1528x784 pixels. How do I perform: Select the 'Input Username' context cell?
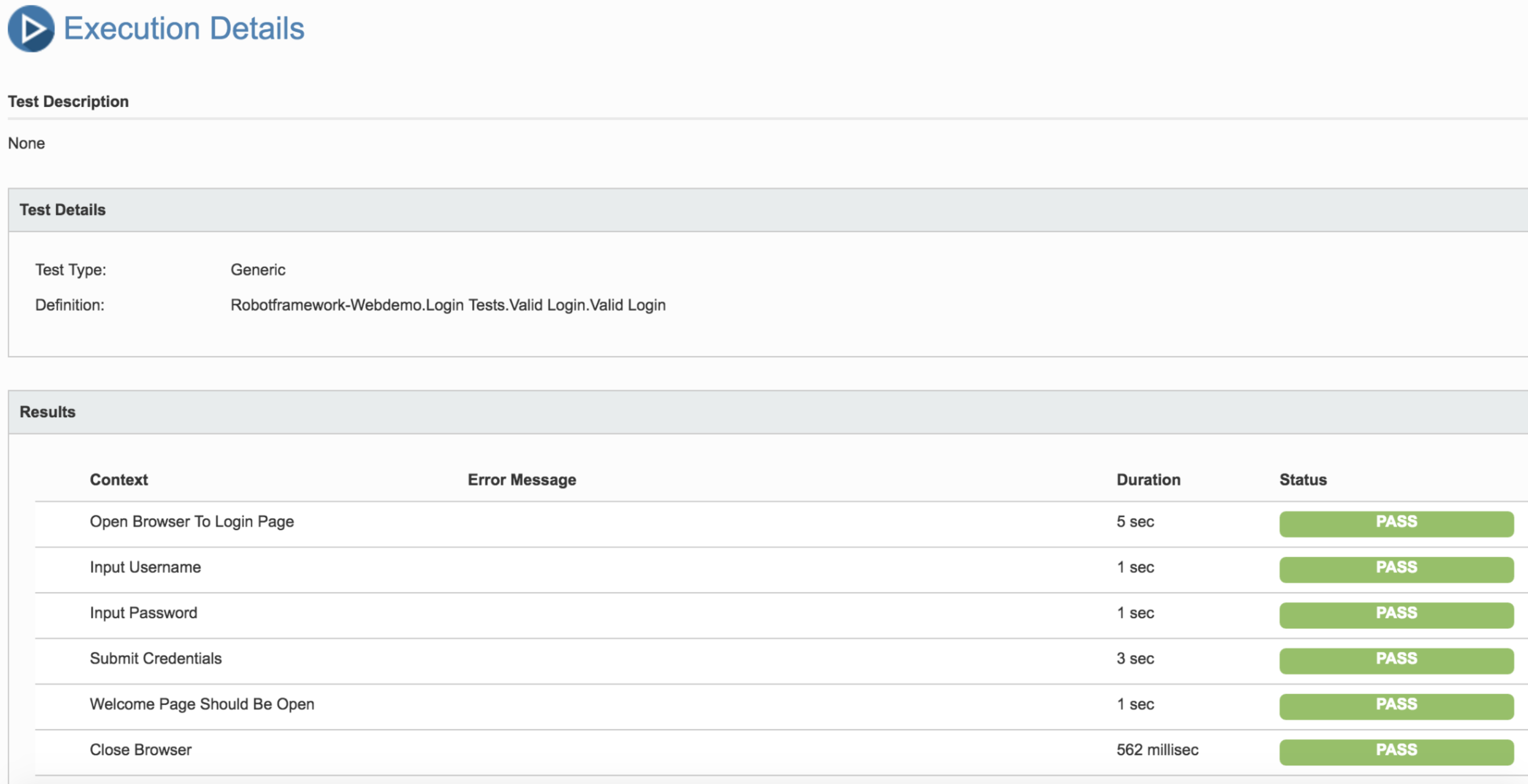click(145, 567)
